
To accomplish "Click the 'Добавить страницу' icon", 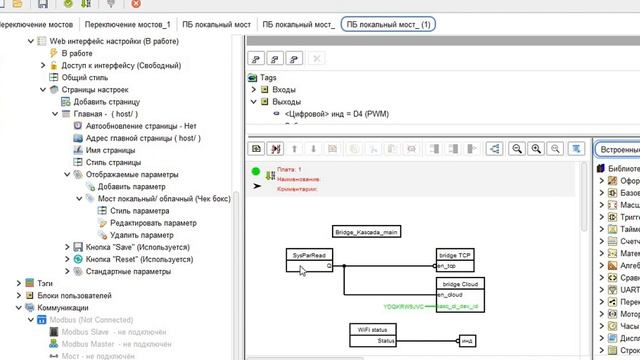I will pos(65,102).
